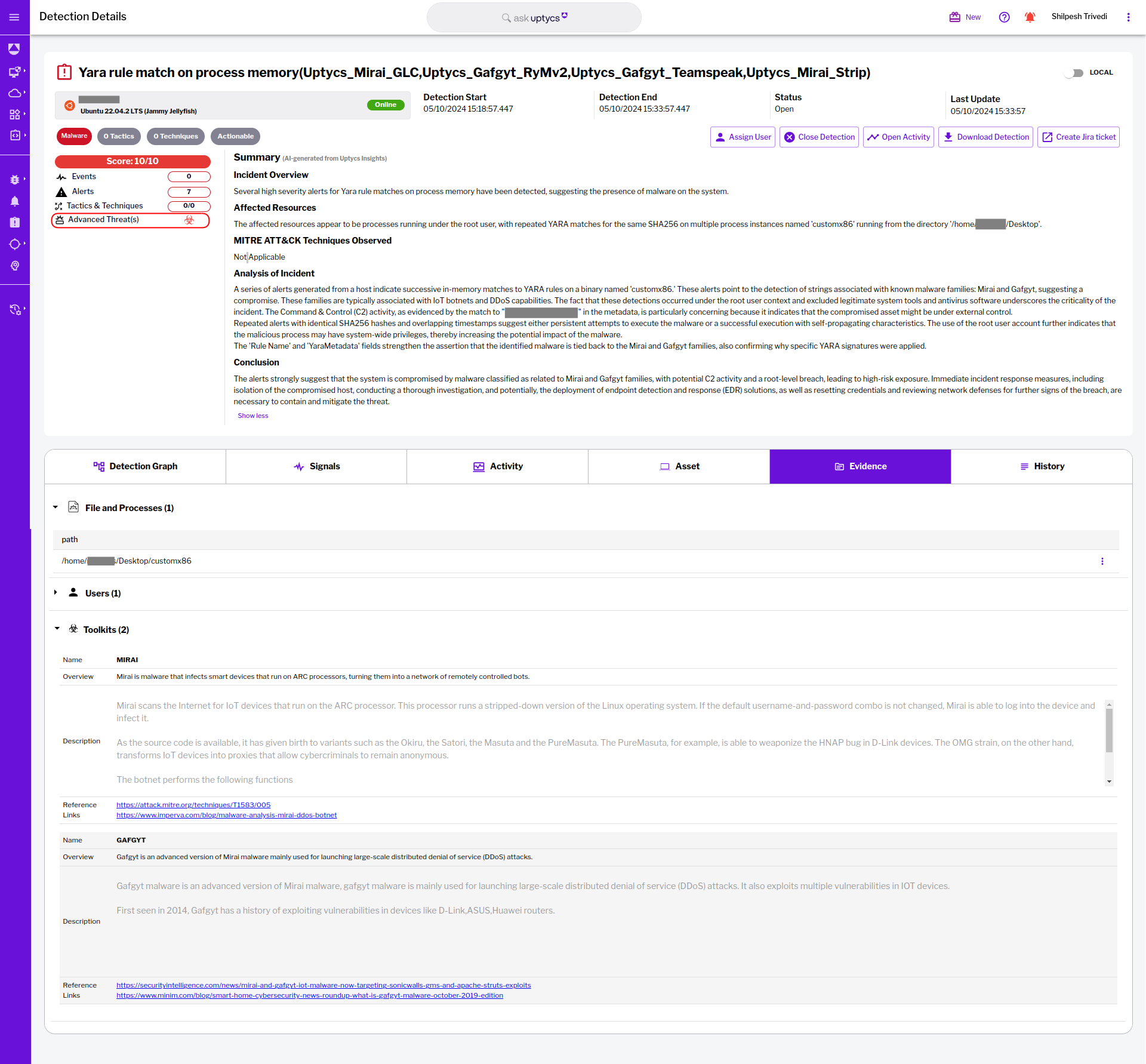Open the report clipboard sidebar icon
This screenshot has width=1146, height=1064.
14,222
